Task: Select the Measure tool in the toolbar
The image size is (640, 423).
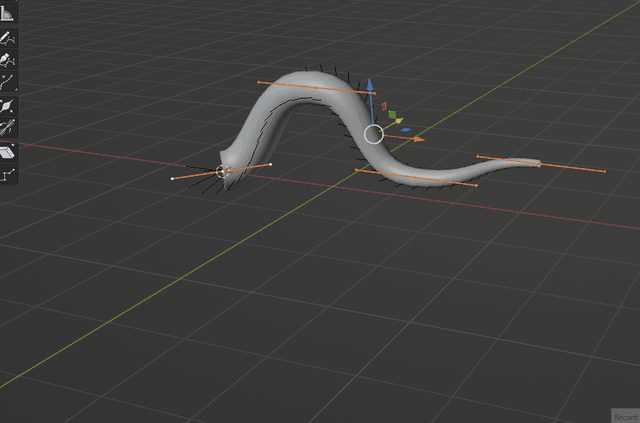Action: 8,12
